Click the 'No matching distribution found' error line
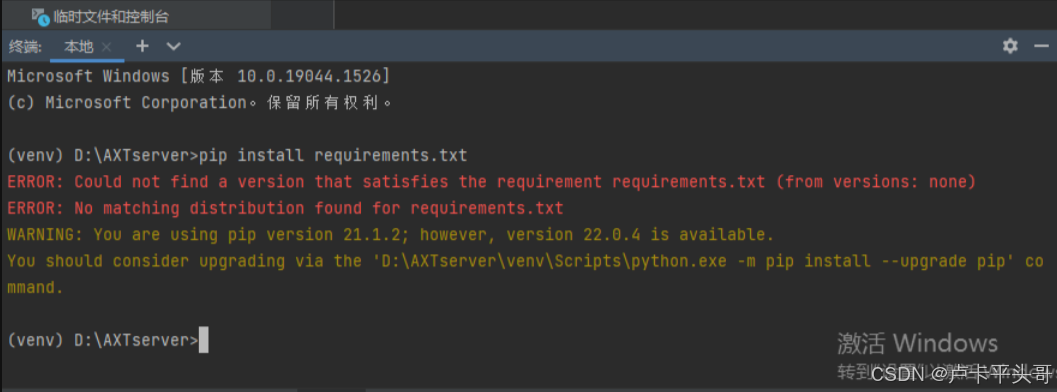Screen dimensions: 1057x392 (285, 208)
